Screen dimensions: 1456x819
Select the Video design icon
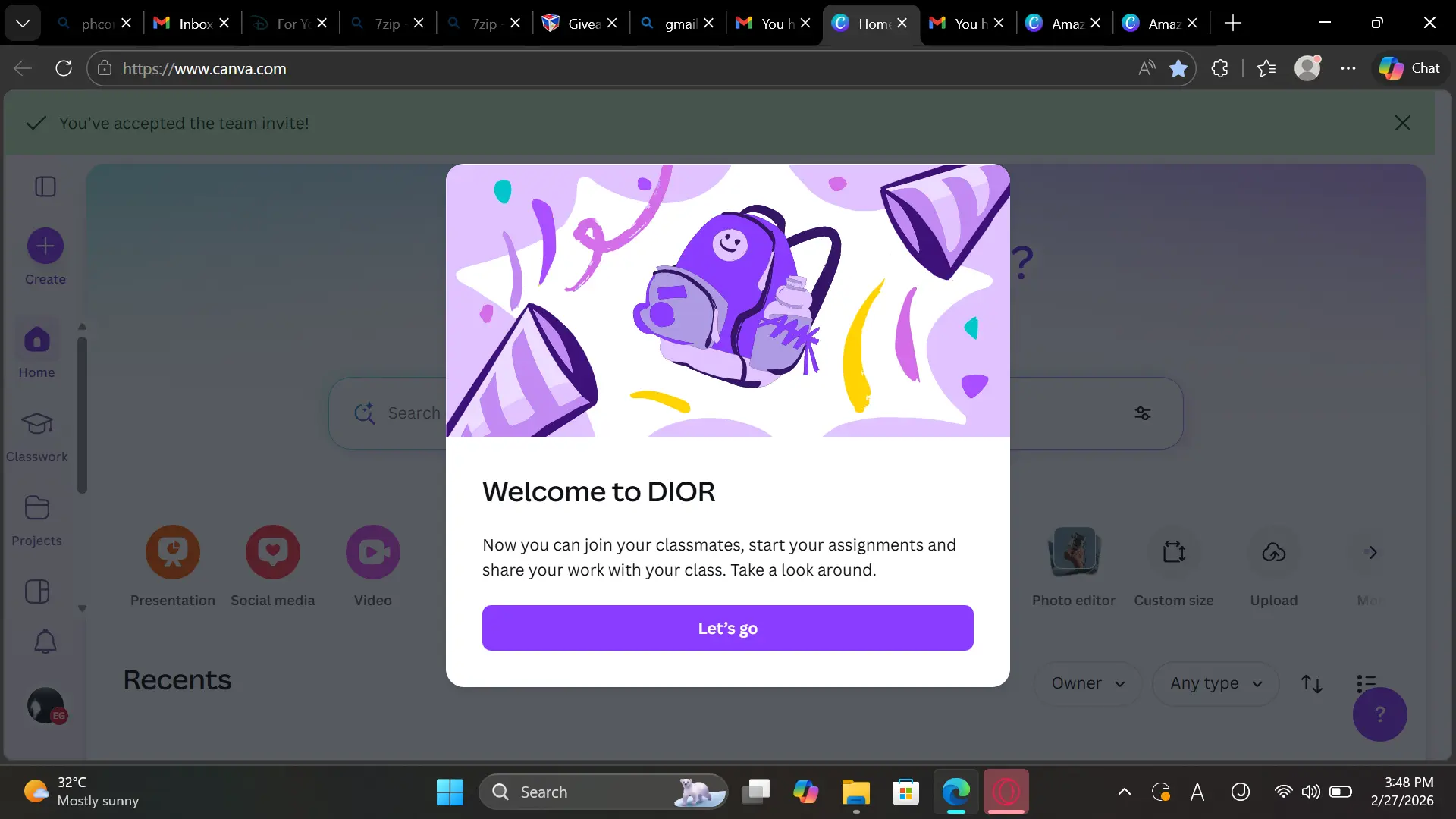pyautogui.click(x=373, y=552)
